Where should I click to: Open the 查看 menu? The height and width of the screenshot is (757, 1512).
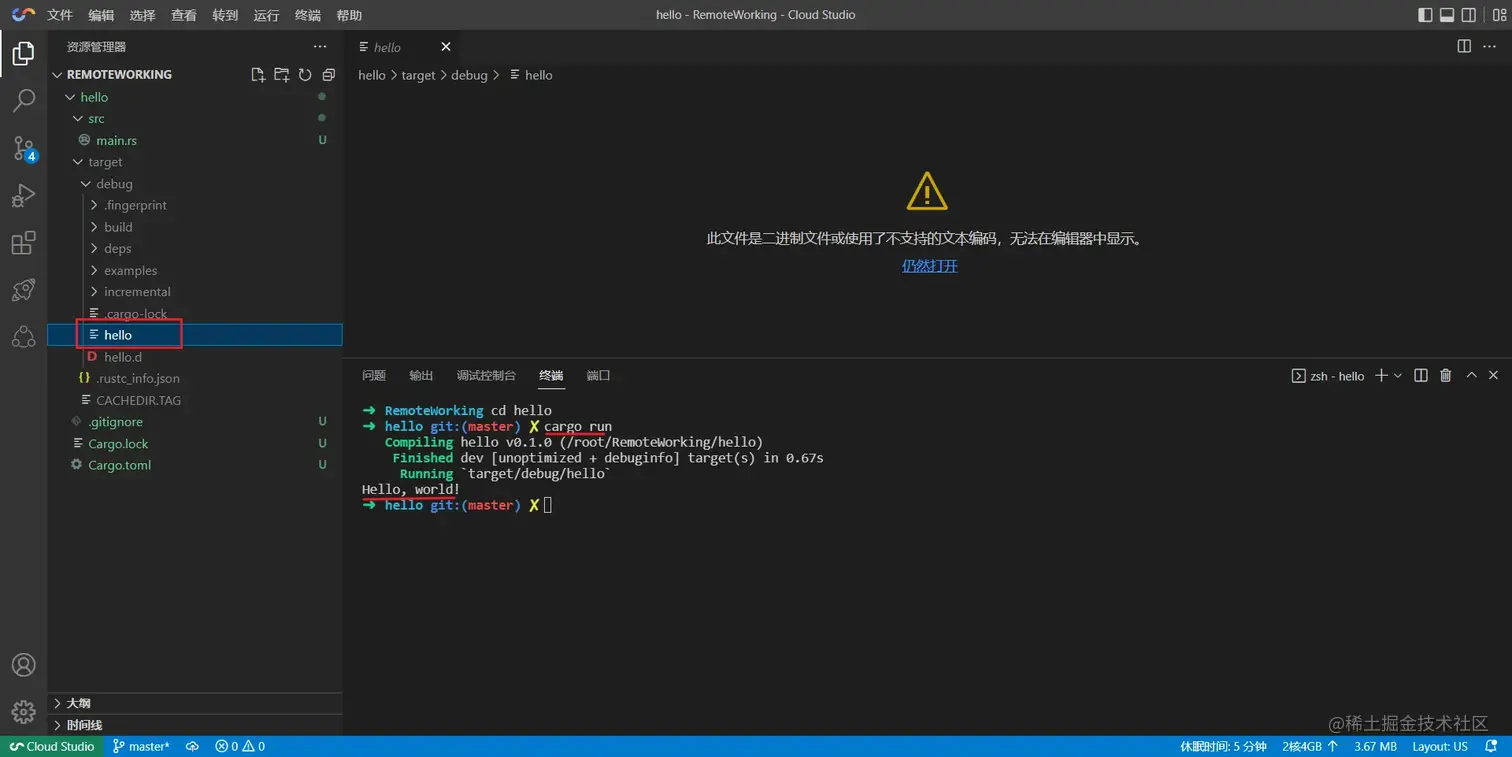(184, 15)
